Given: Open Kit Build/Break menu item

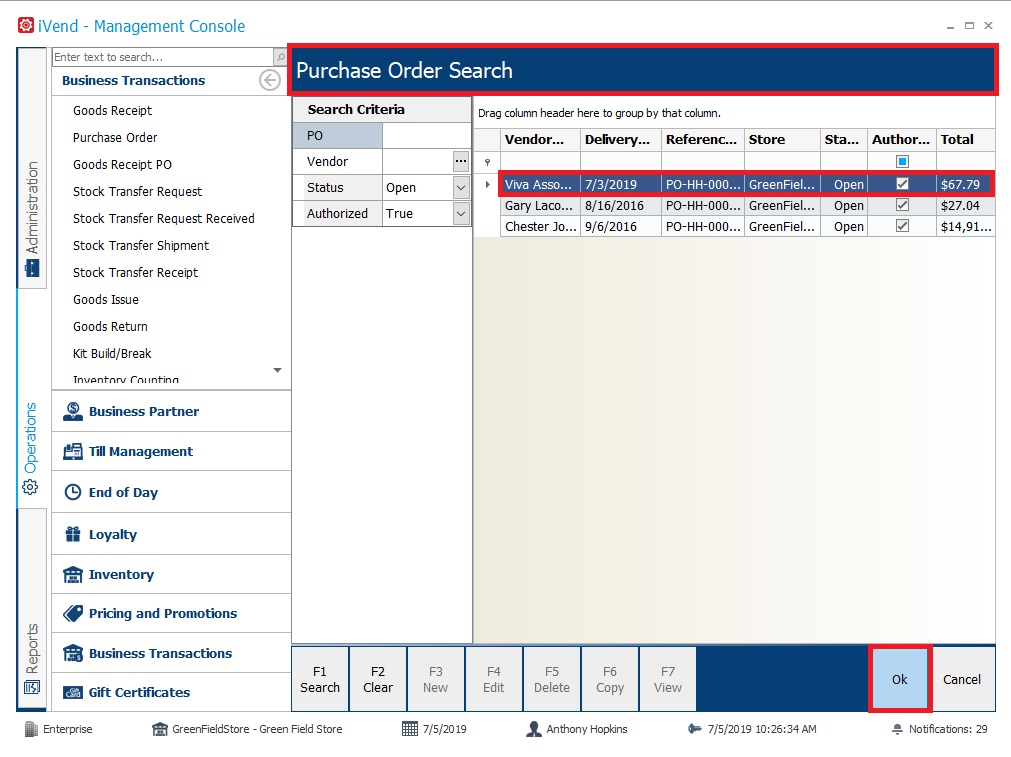Looking at the screenshot, I should (x=112, y=354).
